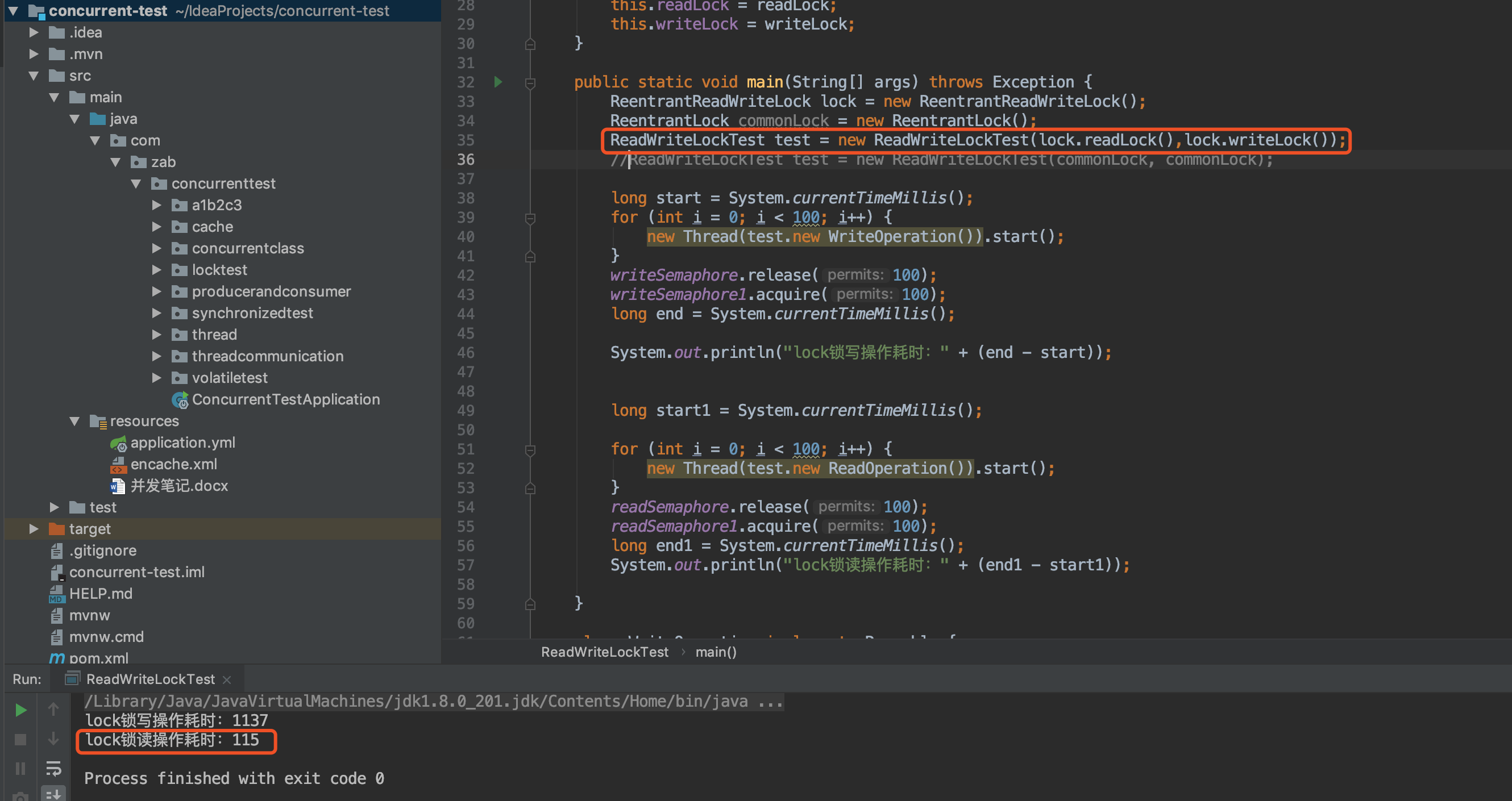The image size is (1512, 801).
Task: Click the down arrow in Run panel
Action: click(x=53, y=739)
